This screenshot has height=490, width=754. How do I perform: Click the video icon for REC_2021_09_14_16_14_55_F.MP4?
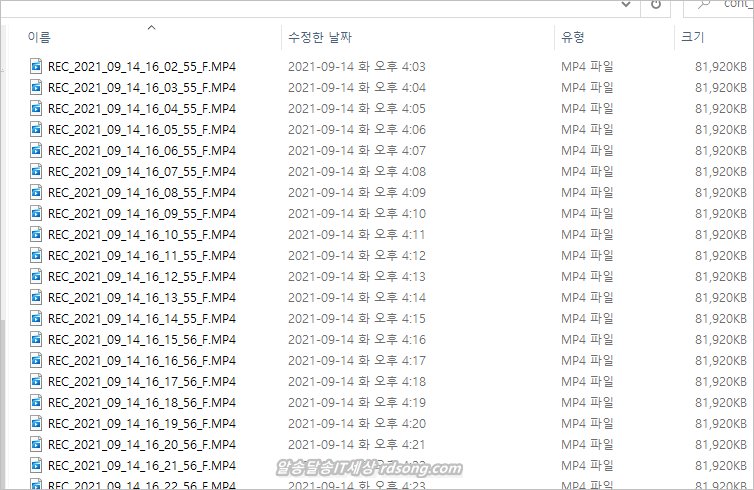click(x=36, y=318)
